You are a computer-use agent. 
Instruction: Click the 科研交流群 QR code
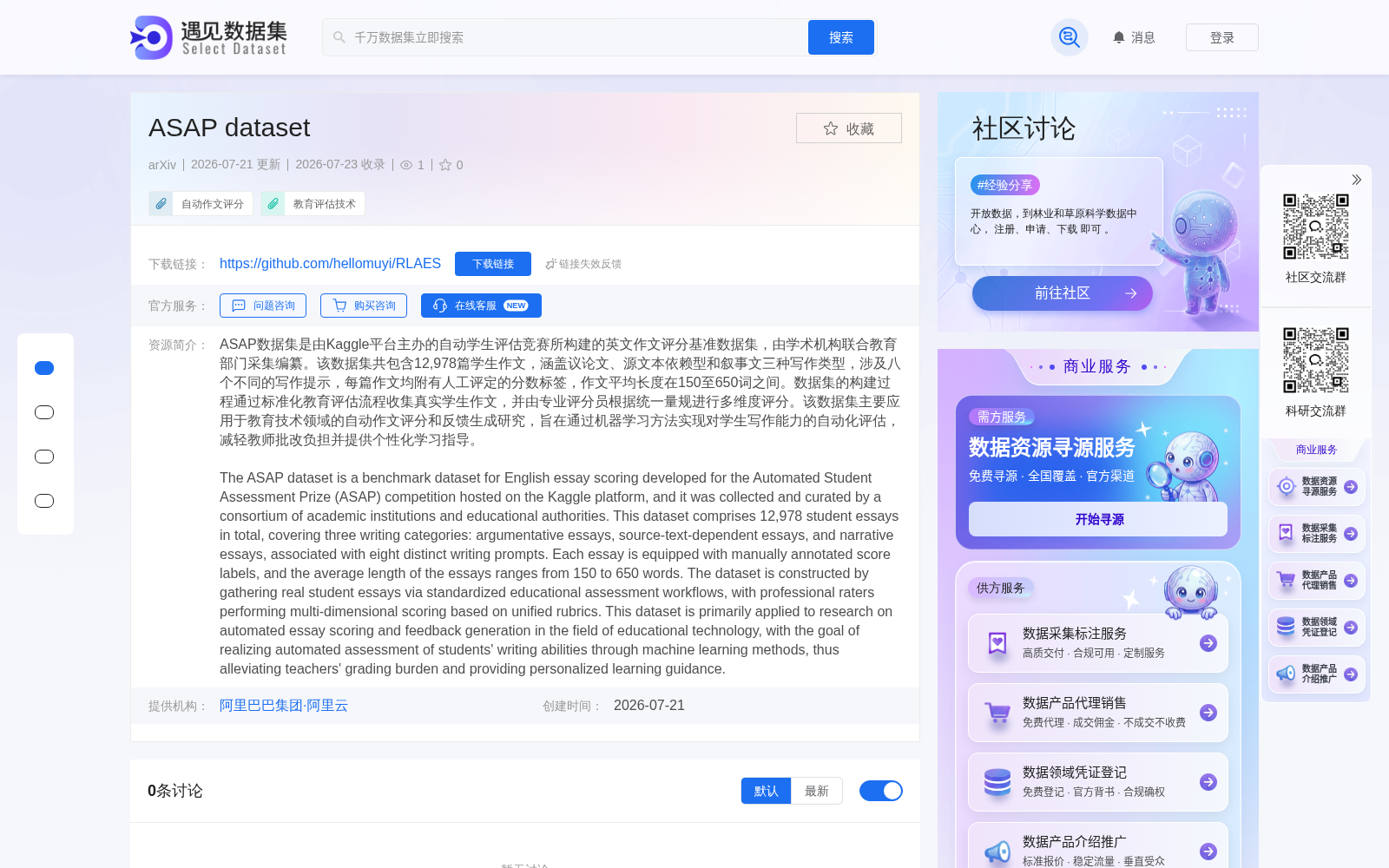[1316, 360]
